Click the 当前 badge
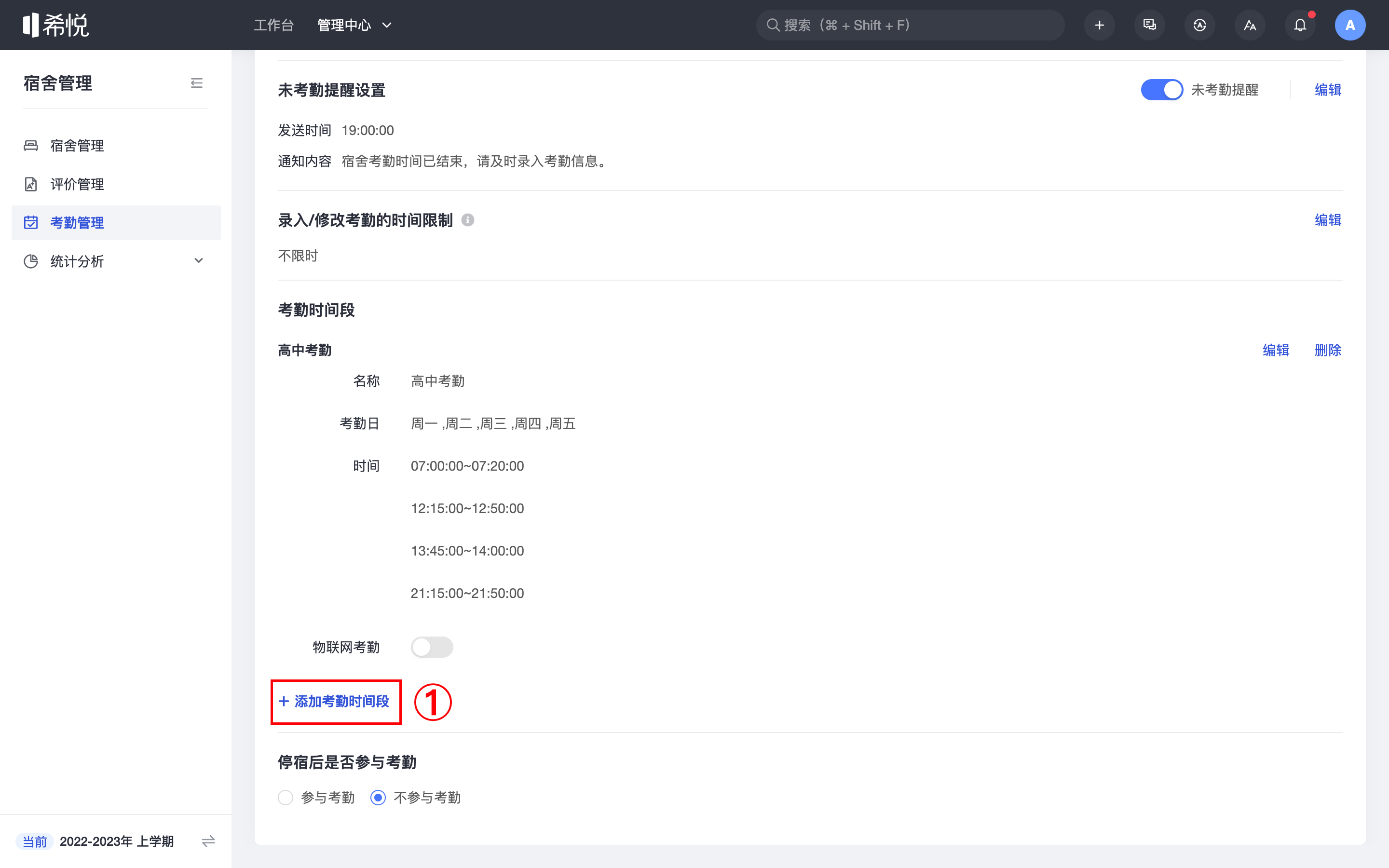 coord(34,841)
